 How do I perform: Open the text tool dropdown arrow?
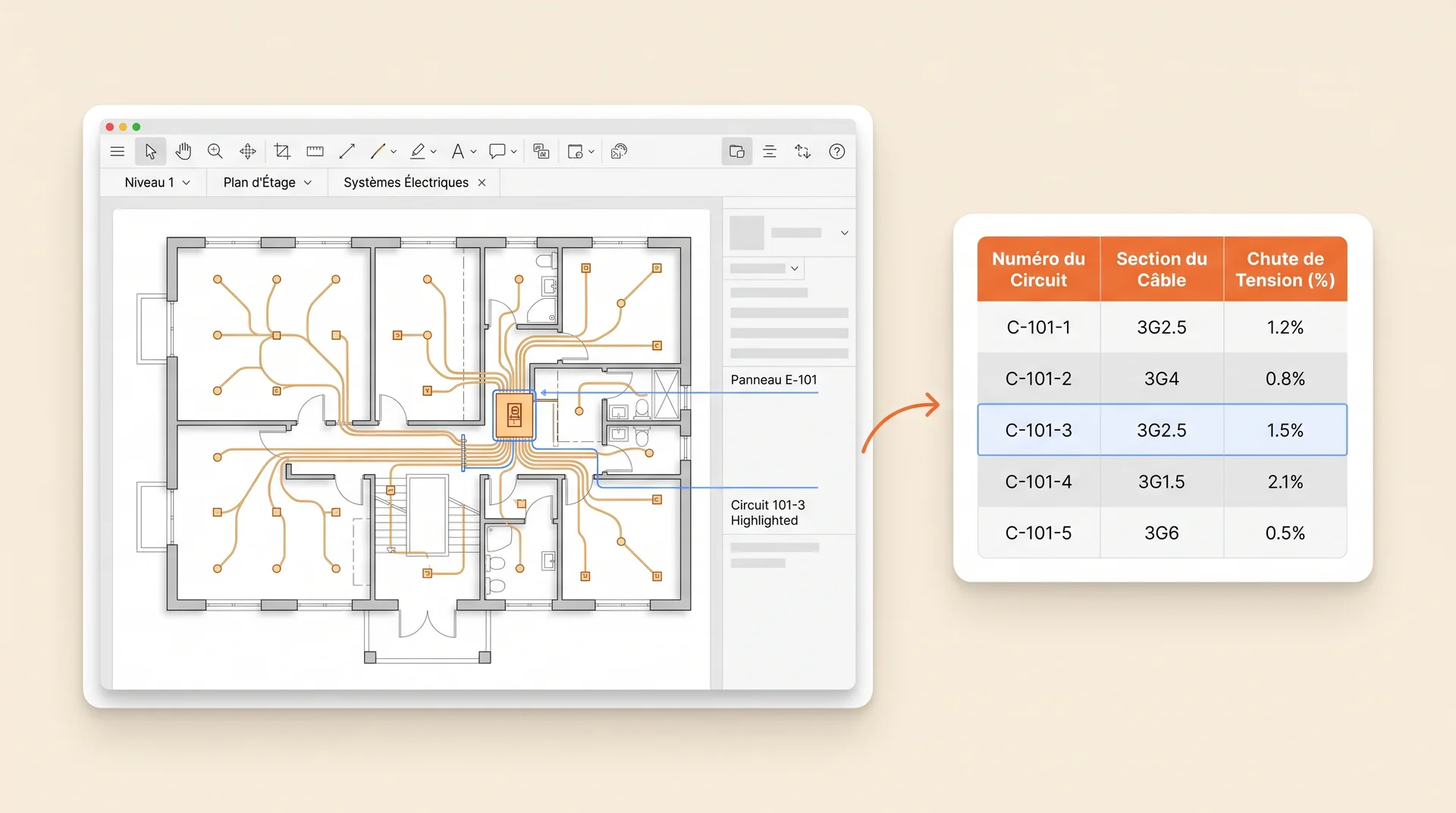[474, 152]
